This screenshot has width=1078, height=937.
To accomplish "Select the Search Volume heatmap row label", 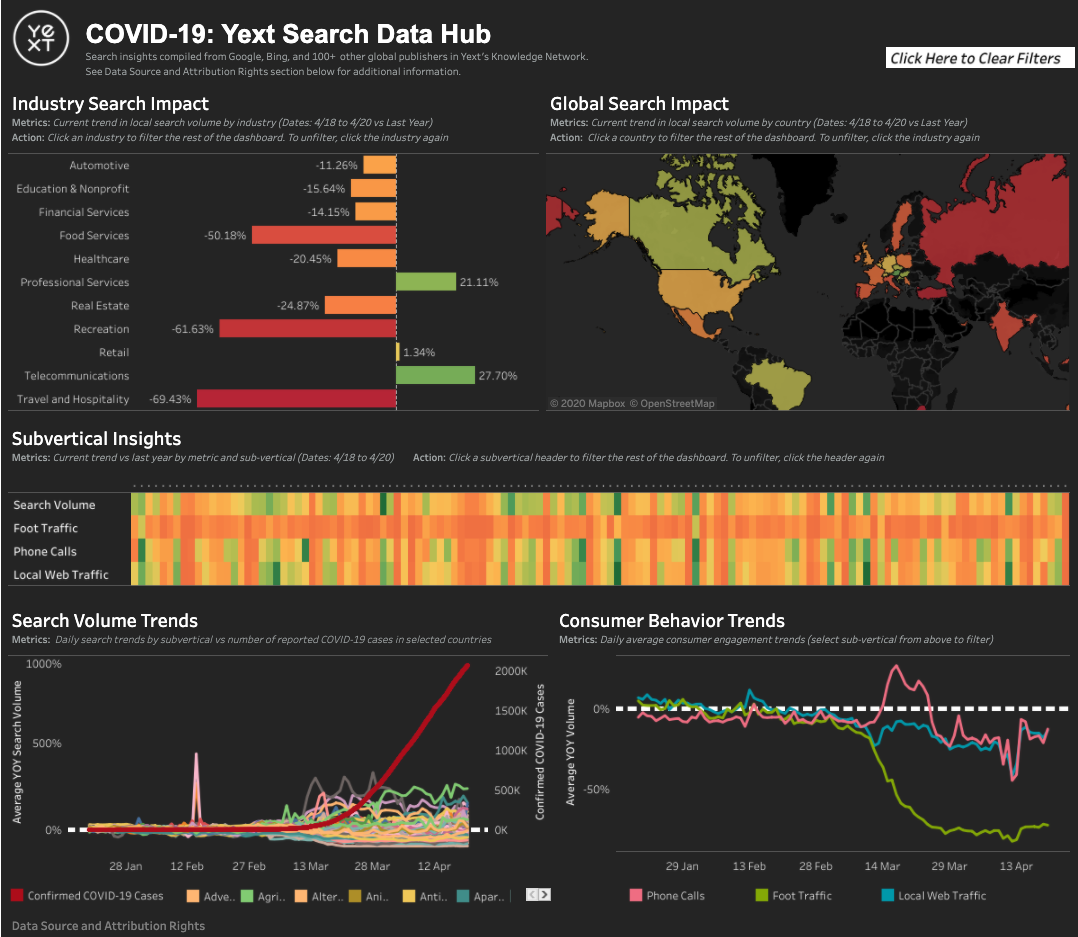I will pyautogui.click(x=55, y=505).
